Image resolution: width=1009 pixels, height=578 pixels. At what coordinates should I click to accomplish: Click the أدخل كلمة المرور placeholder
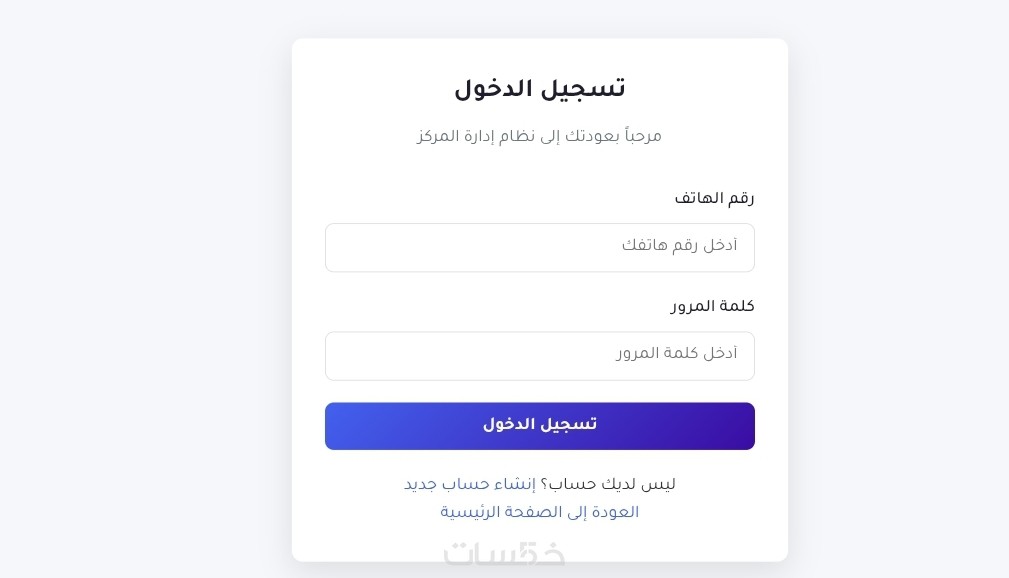point(676,353)
